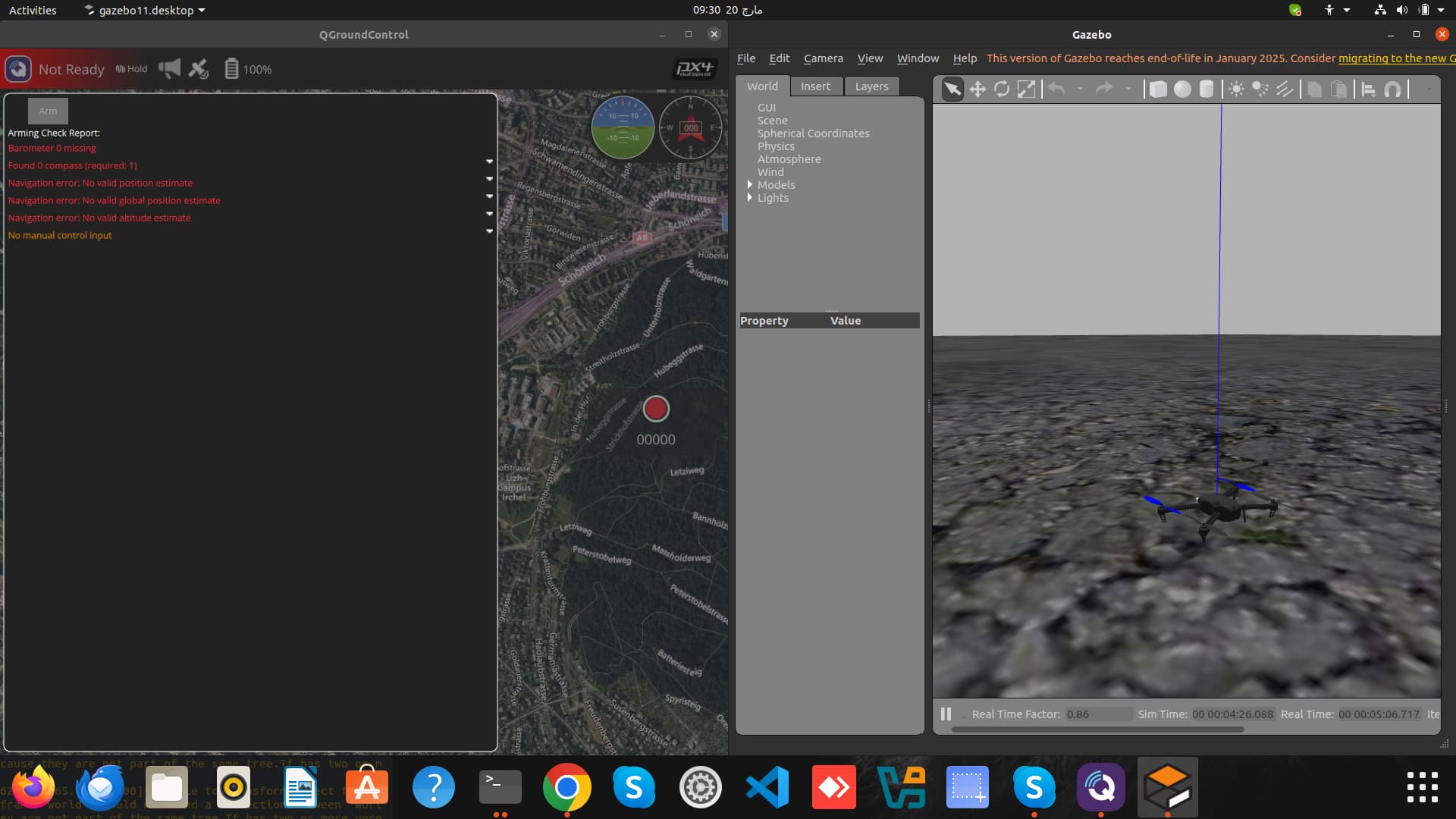Open the QGroundControl application menu icon
This screenshot has width=1456, height=819.
tap(18, 69)
